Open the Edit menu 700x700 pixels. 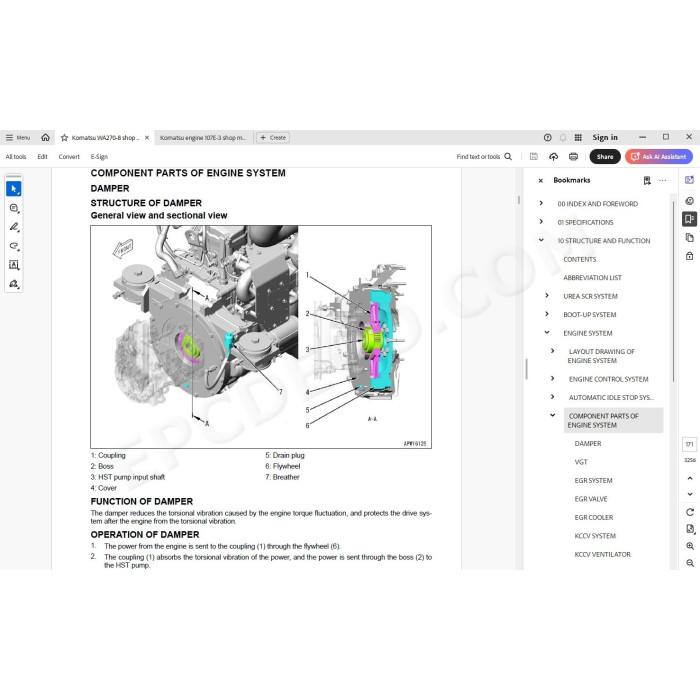coord(42,157)
